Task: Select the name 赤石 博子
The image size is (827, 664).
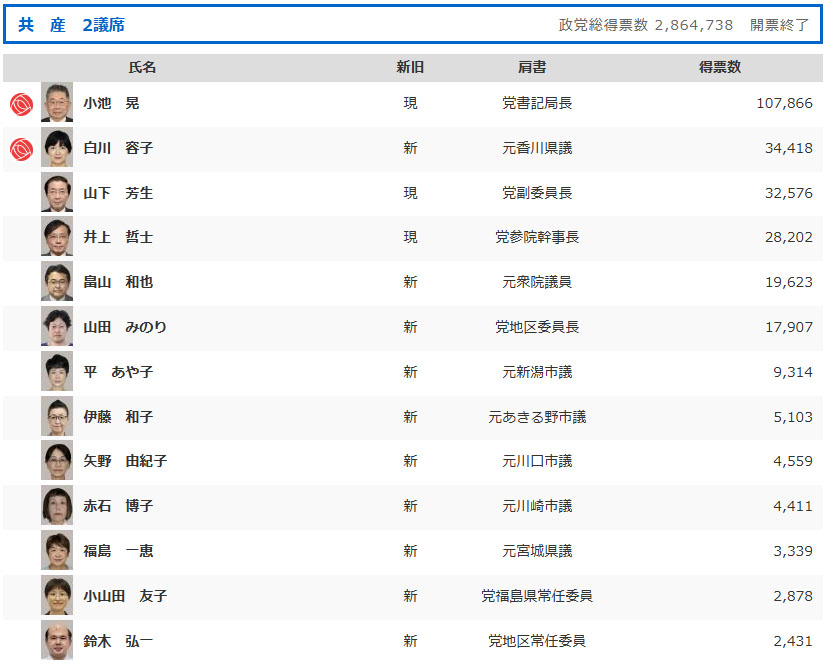Action: [118, 505]
